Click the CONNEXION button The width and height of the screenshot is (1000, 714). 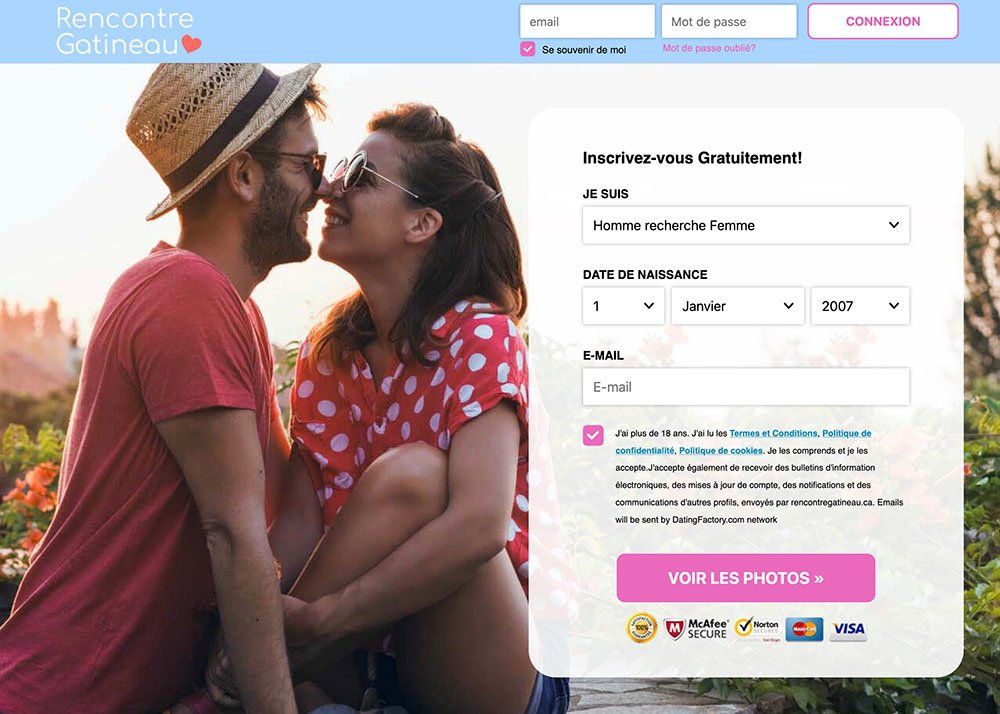(x=883, y=21)
